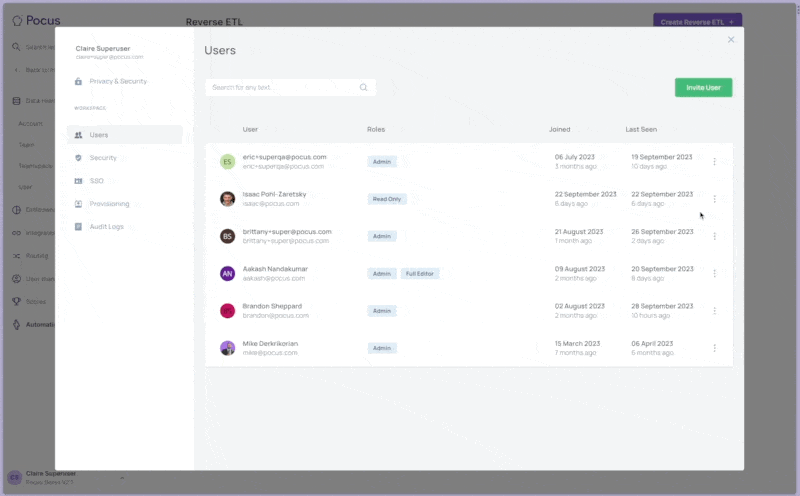Click the Admin badge for eric+superqa
Viewport: 800px width, 496px height.
tap(382, 162)
